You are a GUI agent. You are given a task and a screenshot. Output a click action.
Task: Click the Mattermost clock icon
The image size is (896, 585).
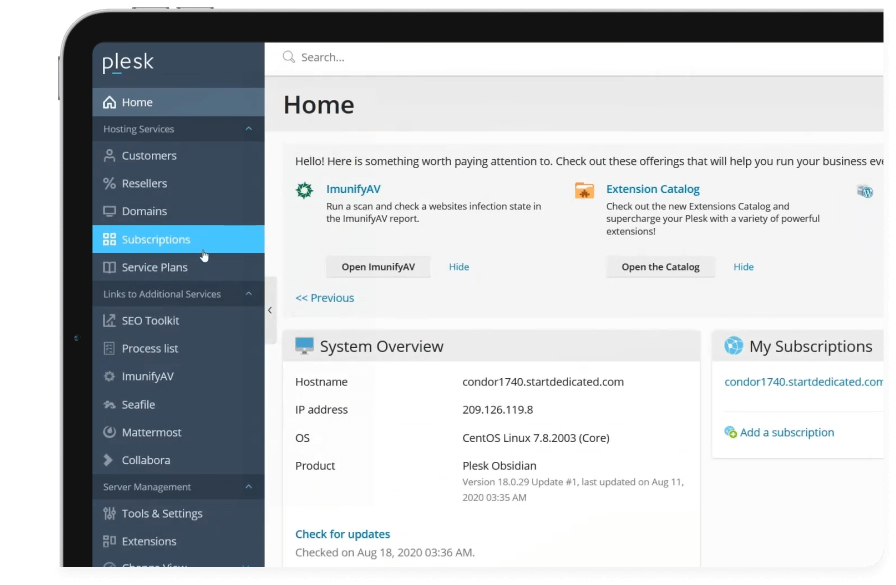108,432
